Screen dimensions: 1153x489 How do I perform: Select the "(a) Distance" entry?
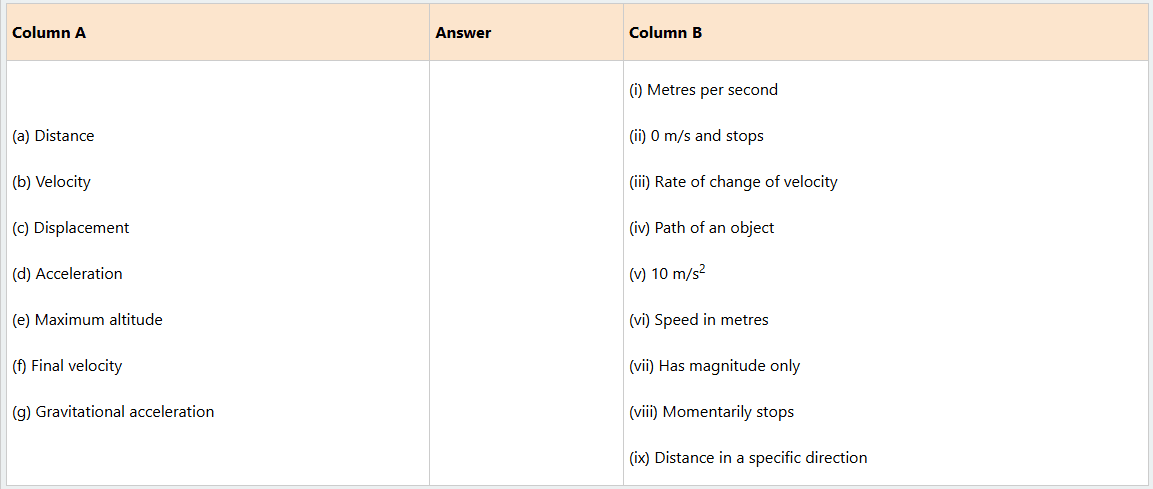(x=53, y=136)
